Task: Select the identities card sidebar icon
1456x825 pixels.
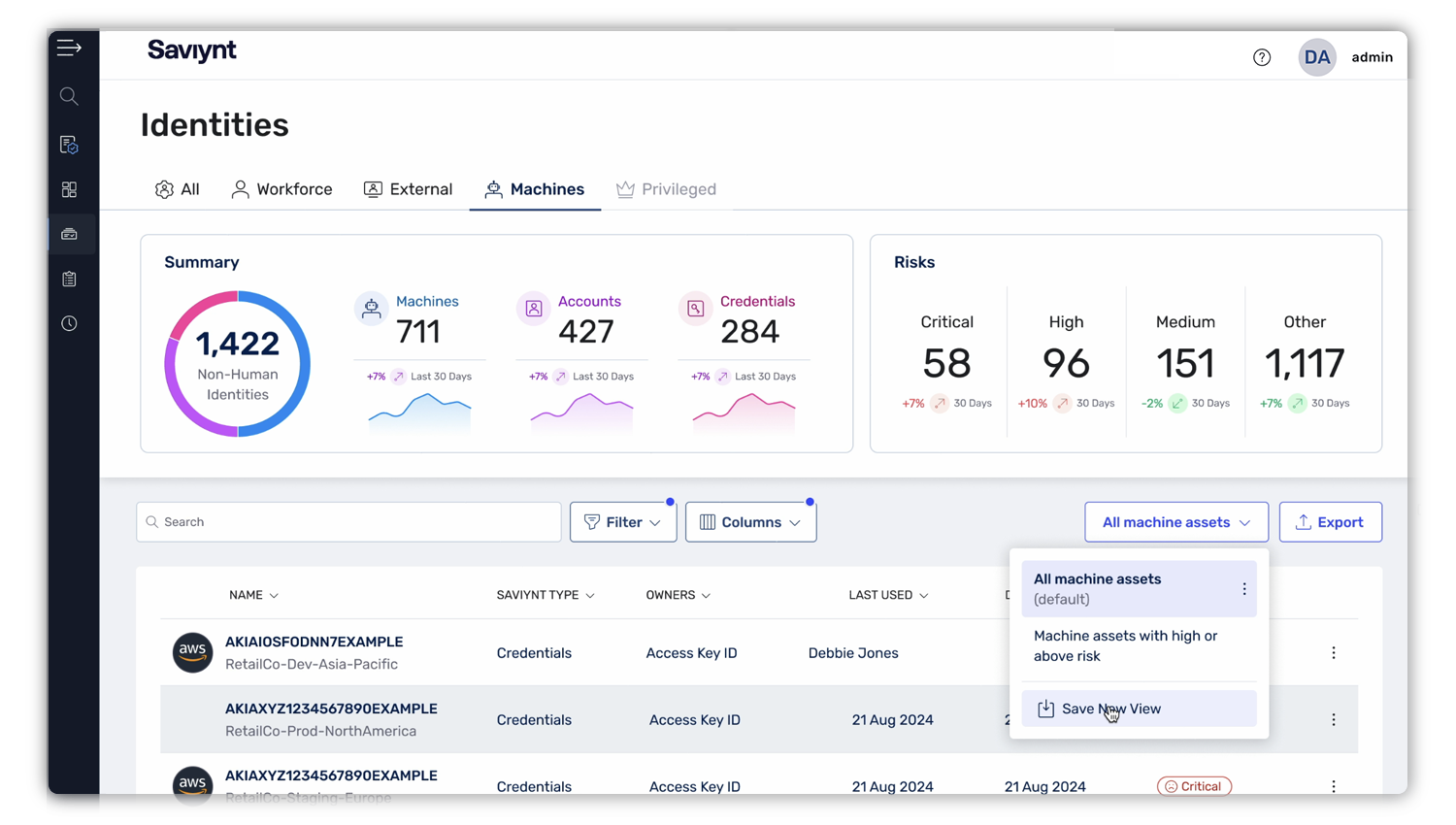Action: pyautogui.click(x=69, y=234)
